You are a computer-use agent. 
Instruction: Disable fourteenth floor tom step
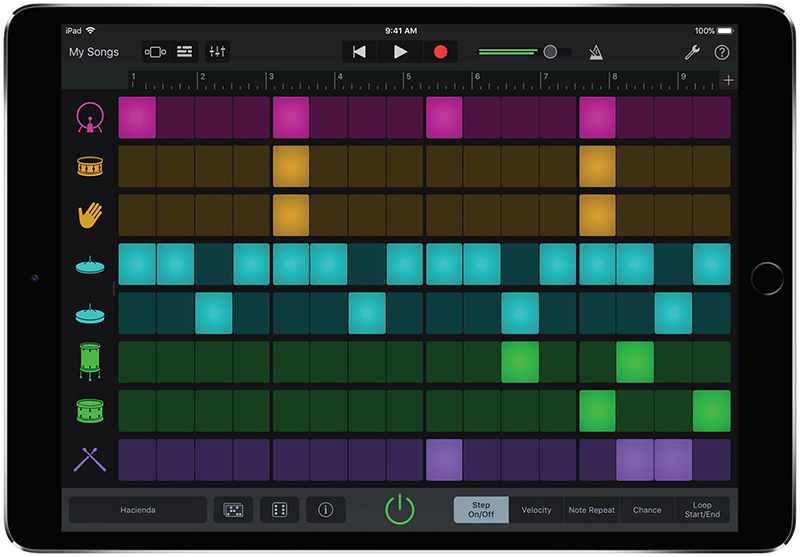click(x=635, y=362)
